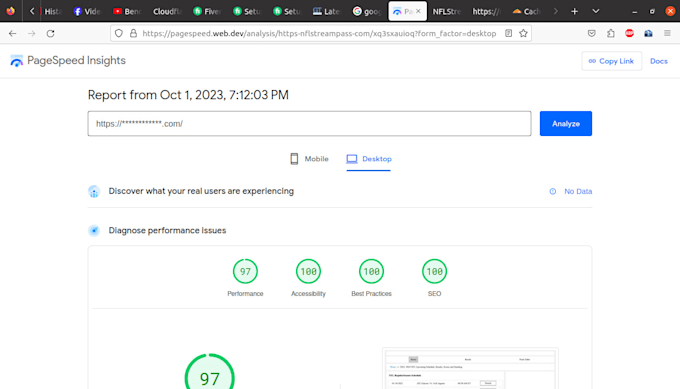Open the Google search tab

(x=366, y=11)
